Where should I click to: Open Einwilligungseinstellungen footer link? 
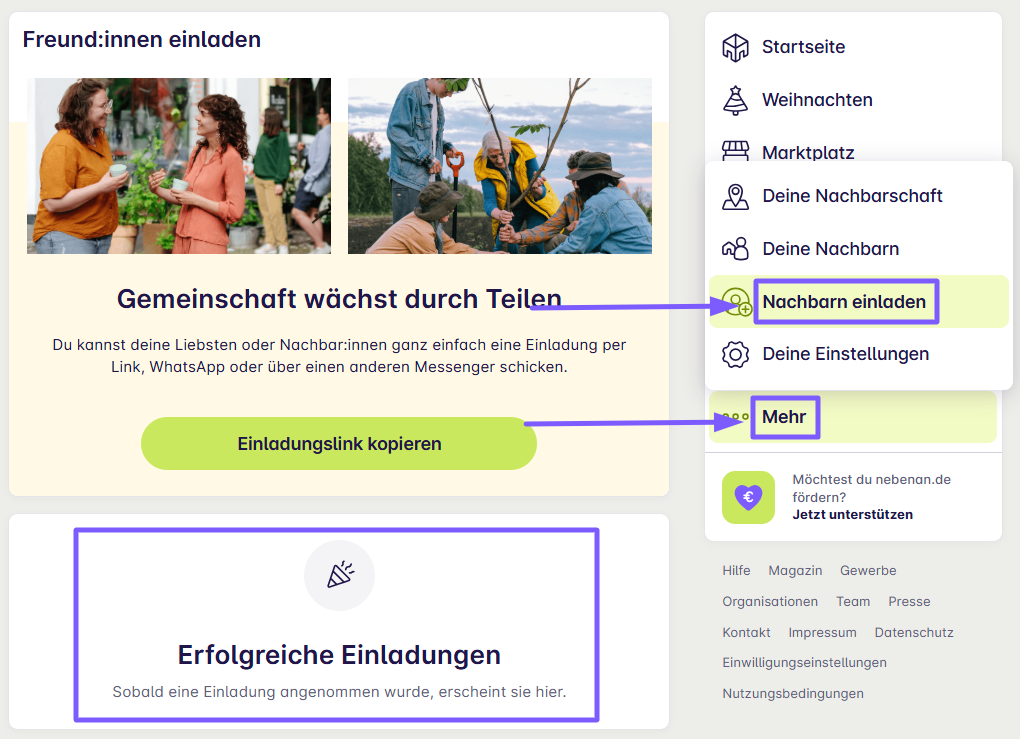[804, 662]
